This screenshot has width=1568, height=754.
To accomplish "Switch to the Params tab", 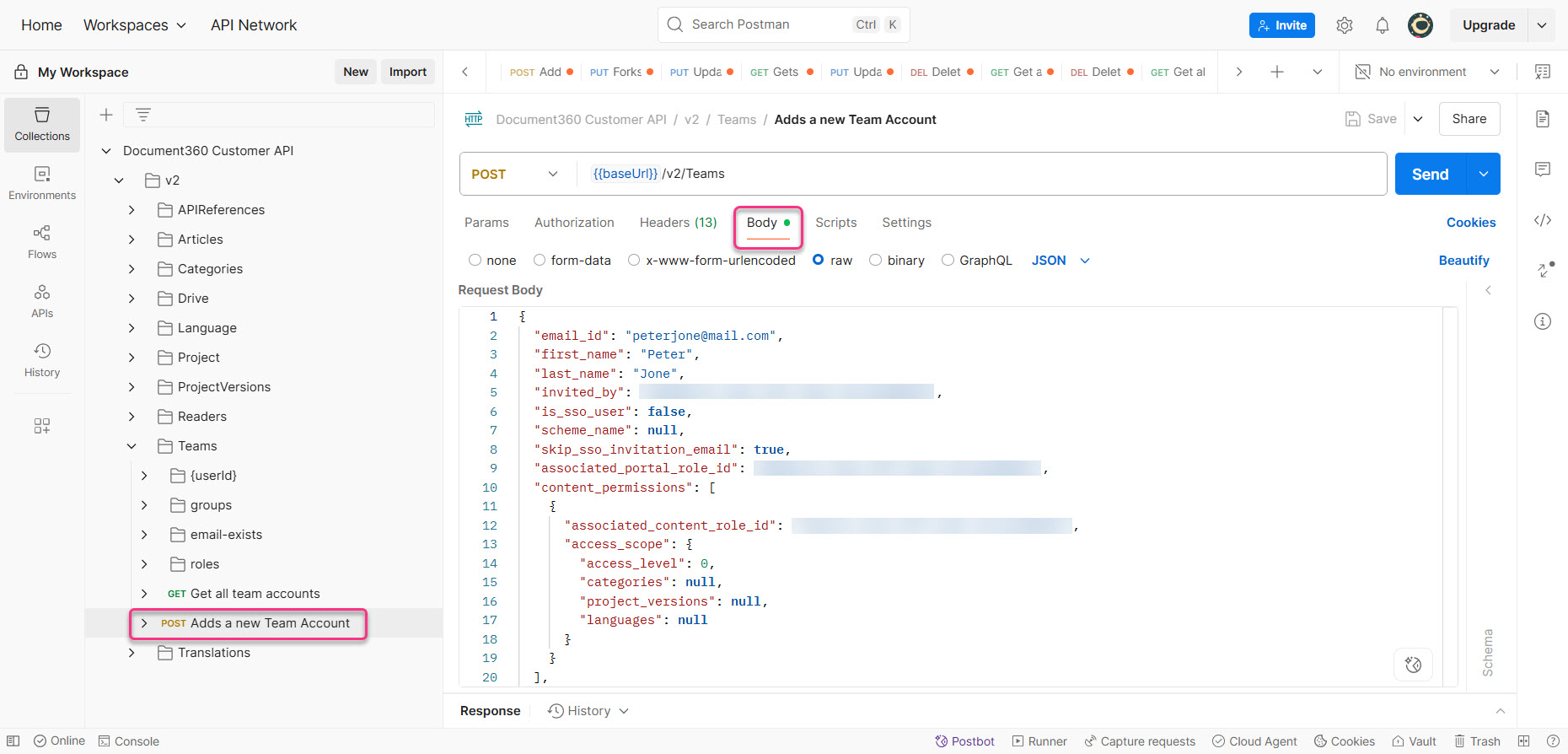I will pyautogui.click(x=486, y=223).
